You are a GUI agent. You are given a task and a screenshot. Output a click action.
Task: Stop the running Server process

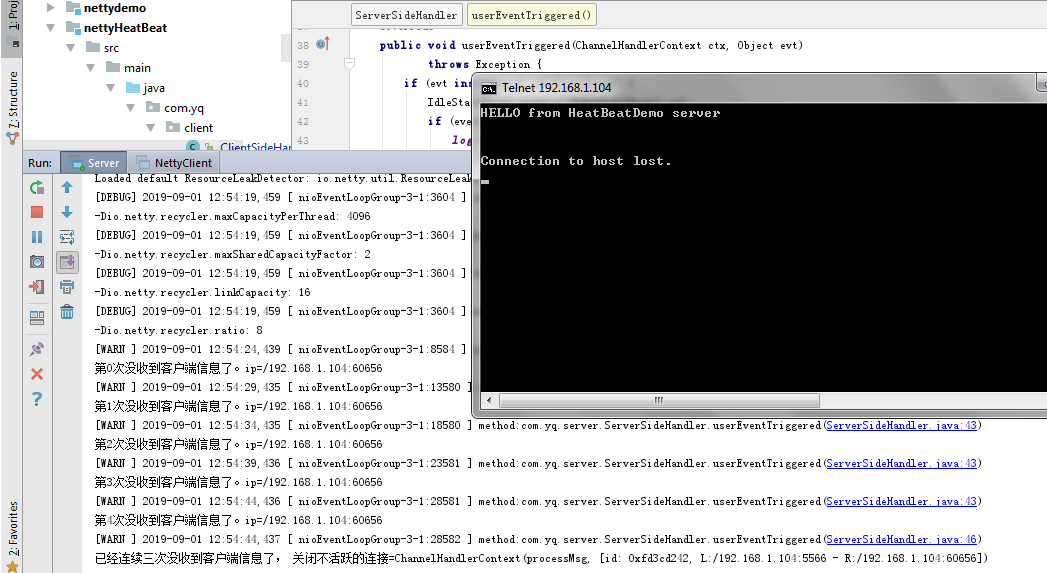(37, 212)
